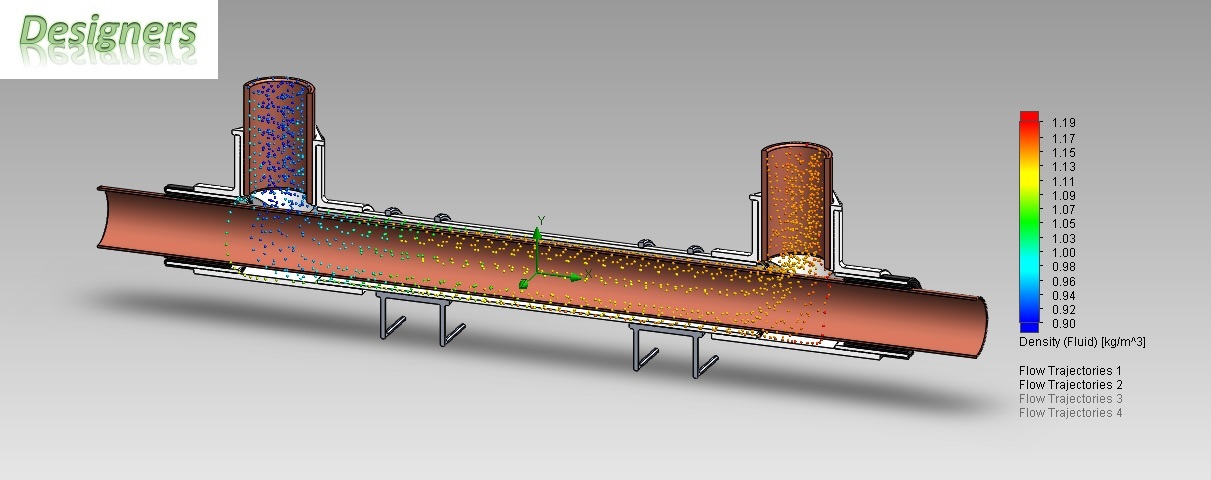The width and height of the screenshot is (1211, 480).
Task: Click the 0.90 minimum legend value
Action: 1063,324
